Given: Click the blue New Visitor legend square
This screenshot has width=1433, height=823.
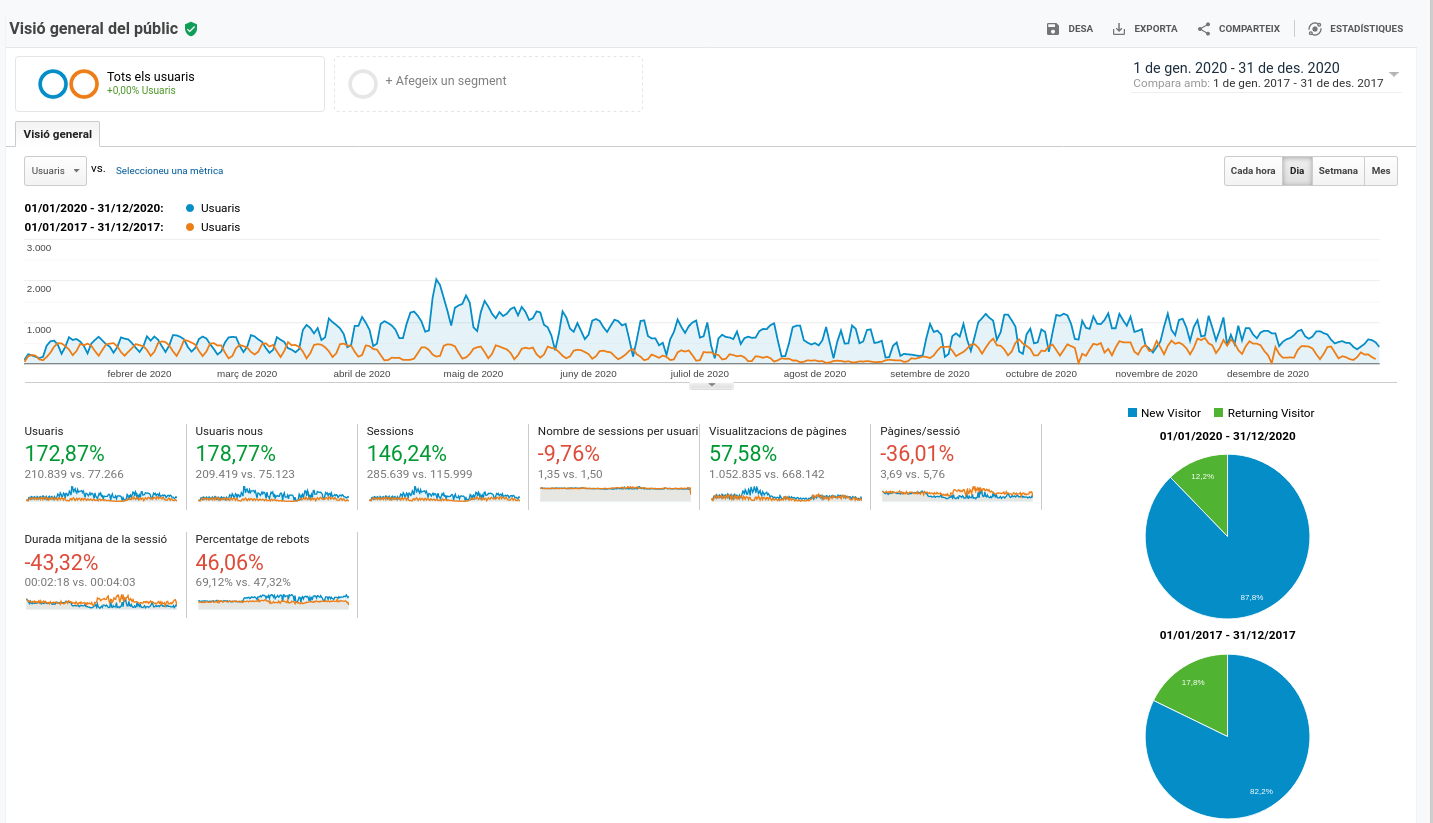Looking at the screenshot, I should 1132,413.
